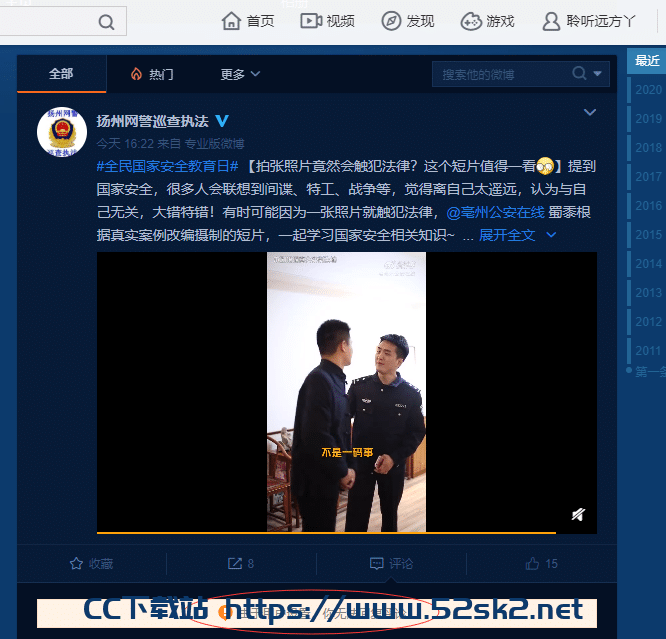Click the search magnifier icon at top
The width and height of the screenshot is (666, 639).
click(106, 22)
